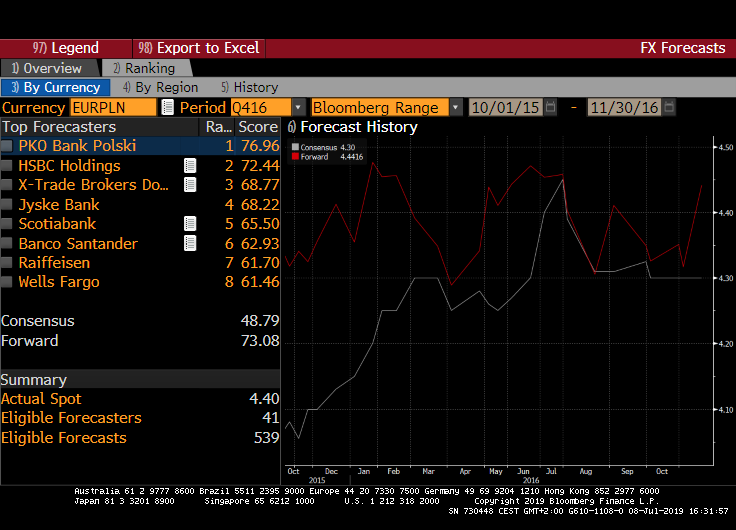Click the Forecast History panel number icon

pos(292,127)
